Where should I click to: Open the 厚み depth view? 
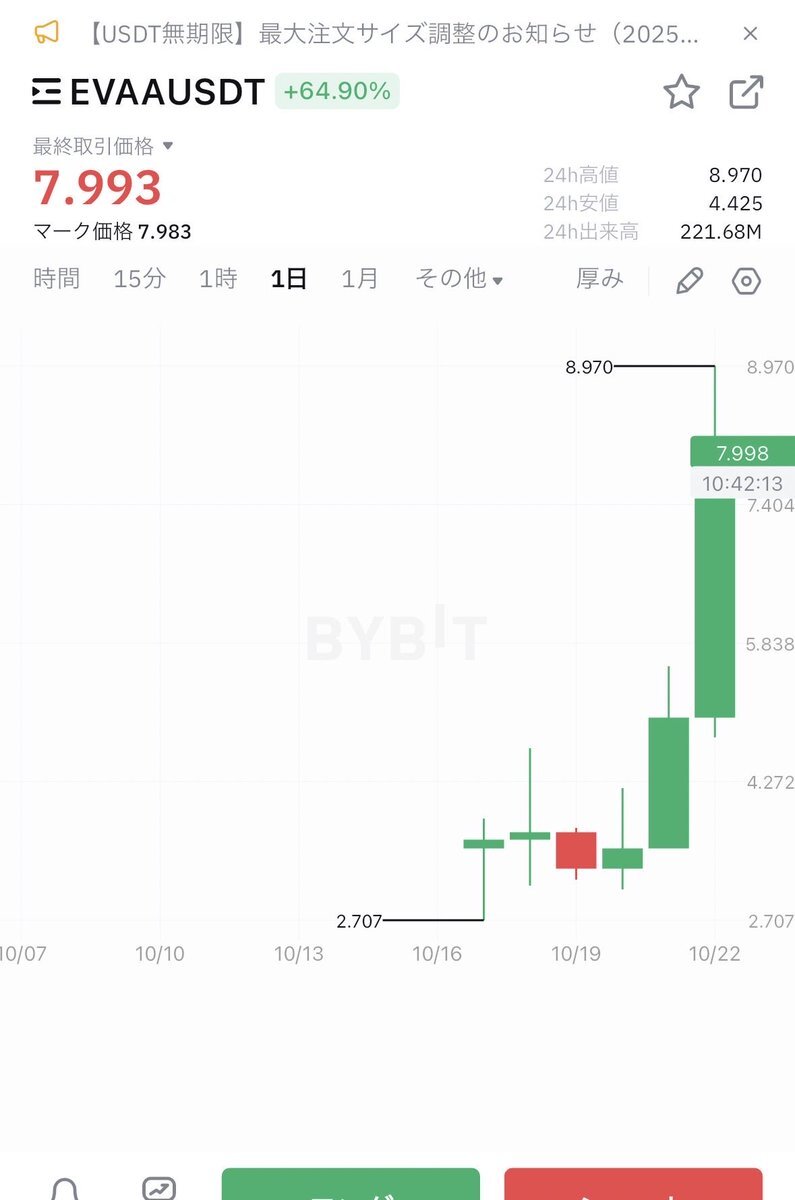point(600,279)
